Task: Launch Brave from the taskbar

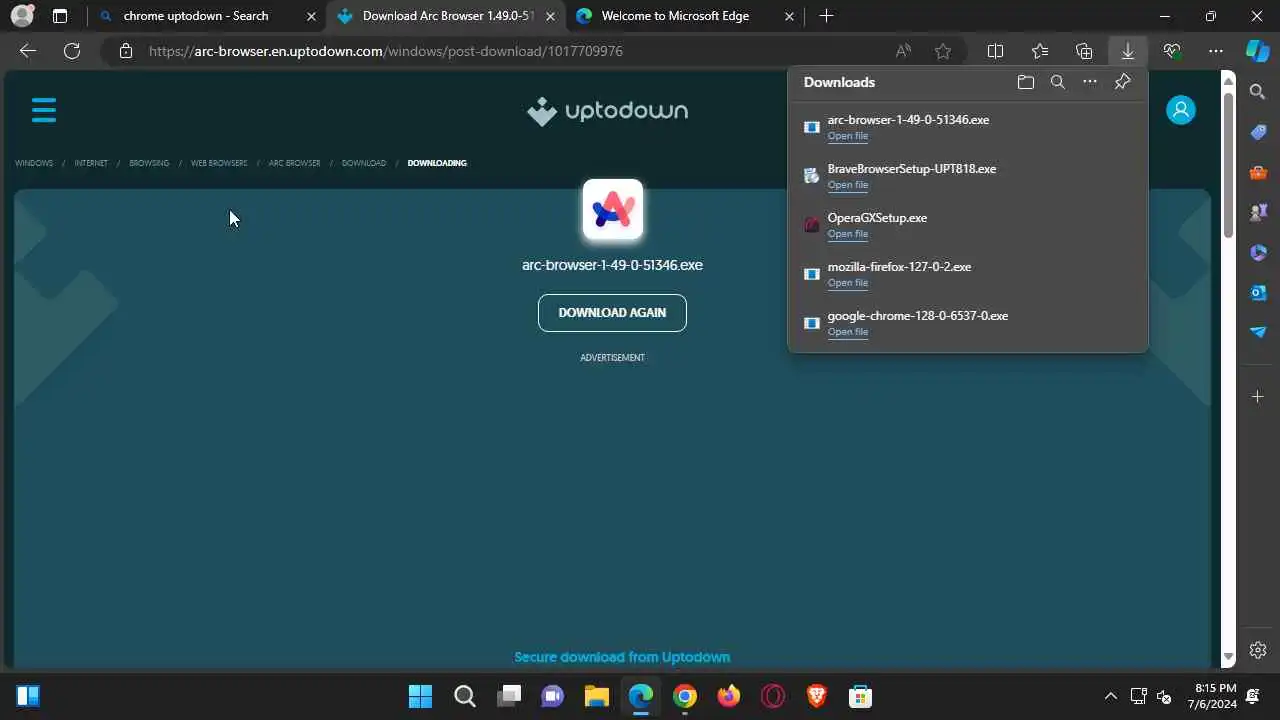Action: (817, 696)
